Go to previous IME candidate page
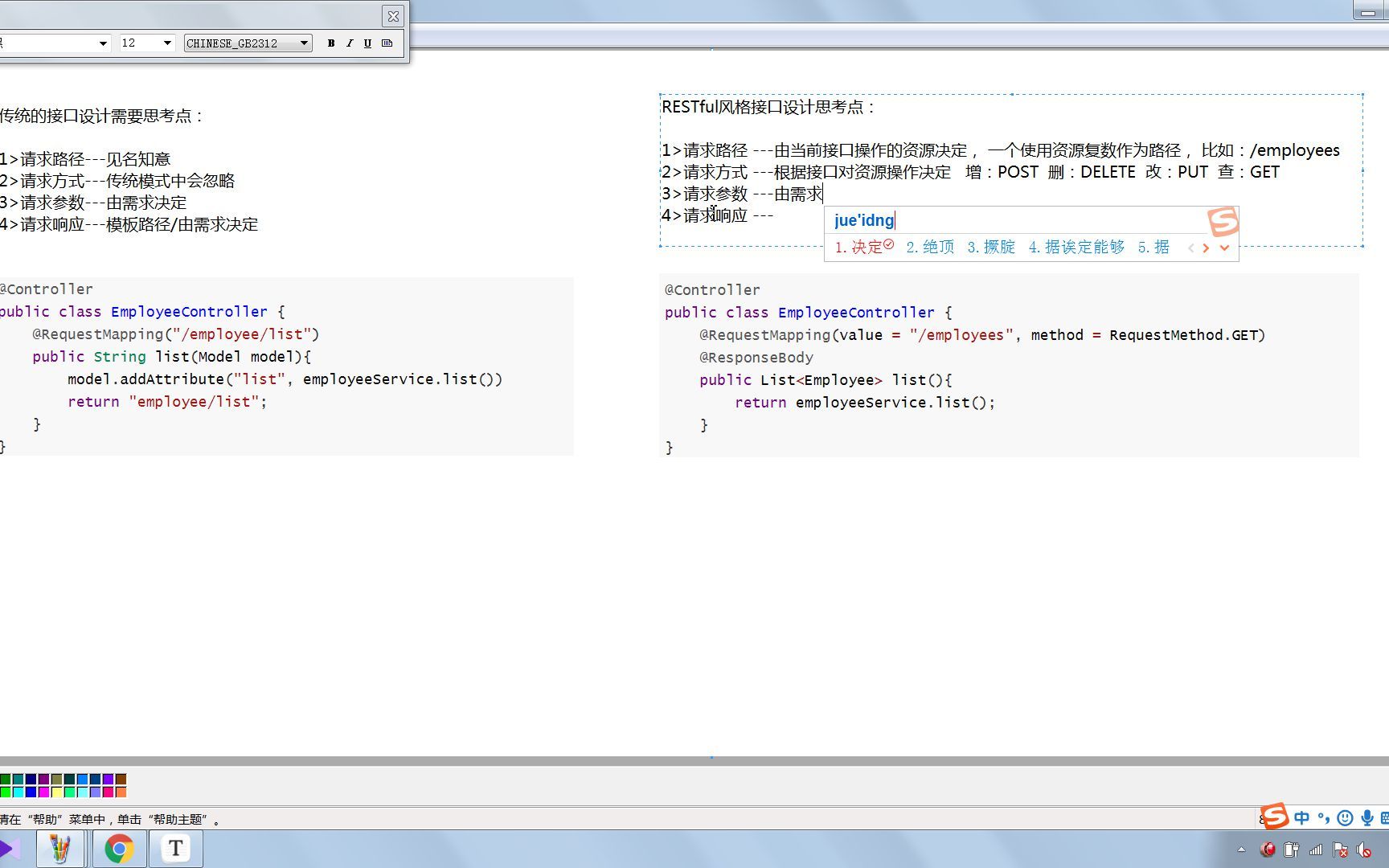1389x868 pixels. pyautogui.click(x=1190, y=248)
